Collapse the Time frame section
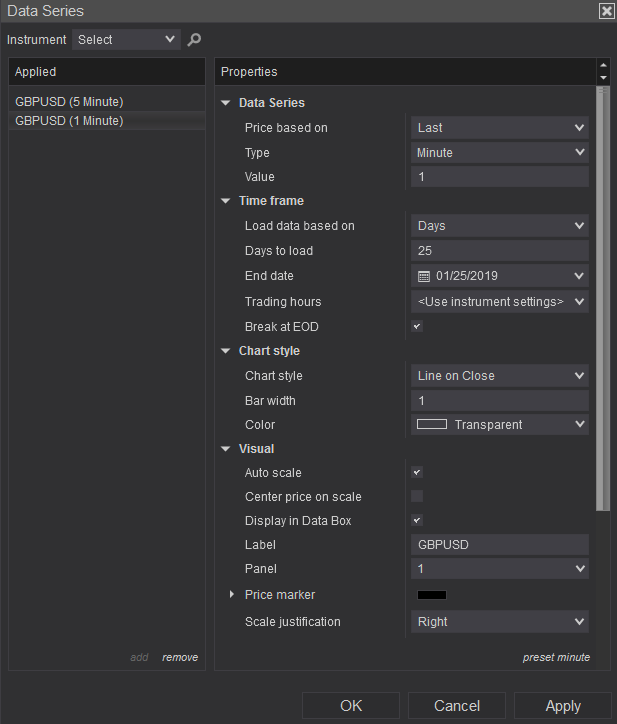 pos(226,201)
